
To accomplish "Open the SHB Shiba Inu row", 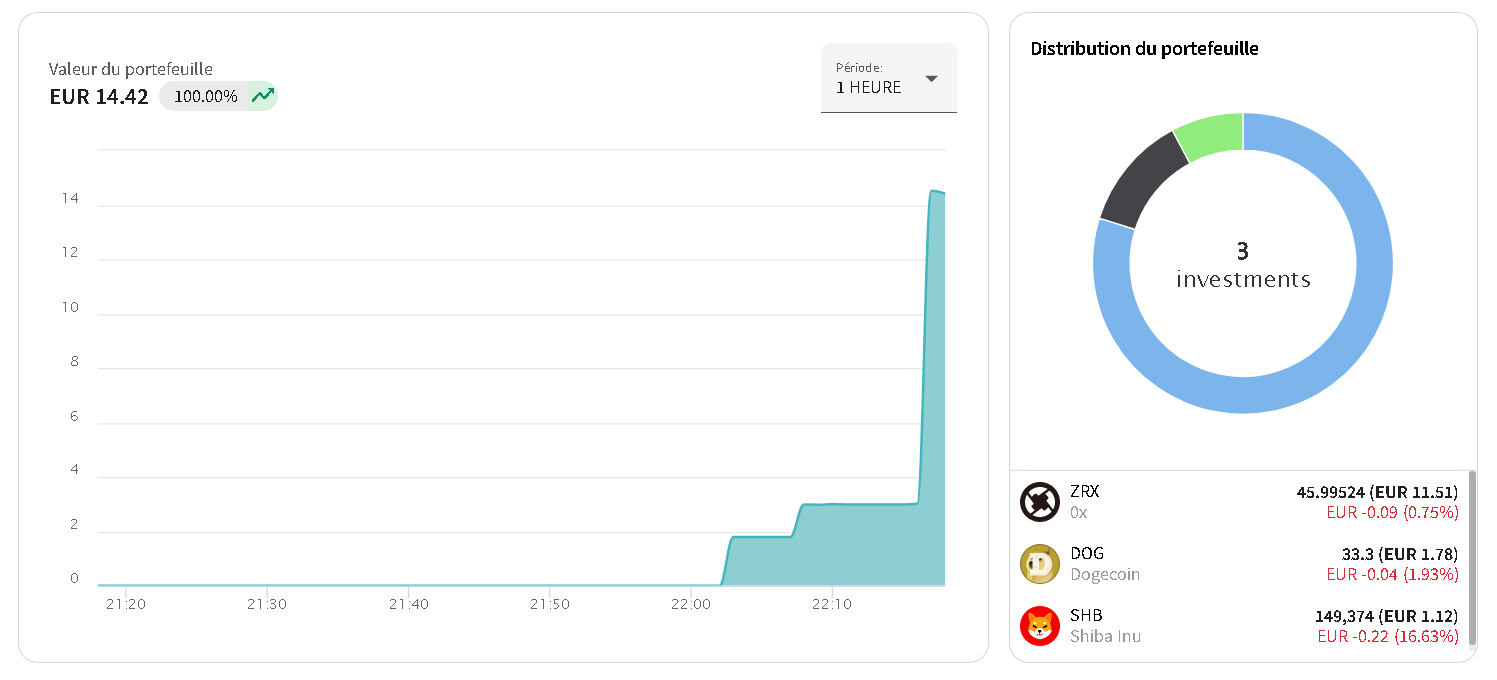I will (1239, 626).
